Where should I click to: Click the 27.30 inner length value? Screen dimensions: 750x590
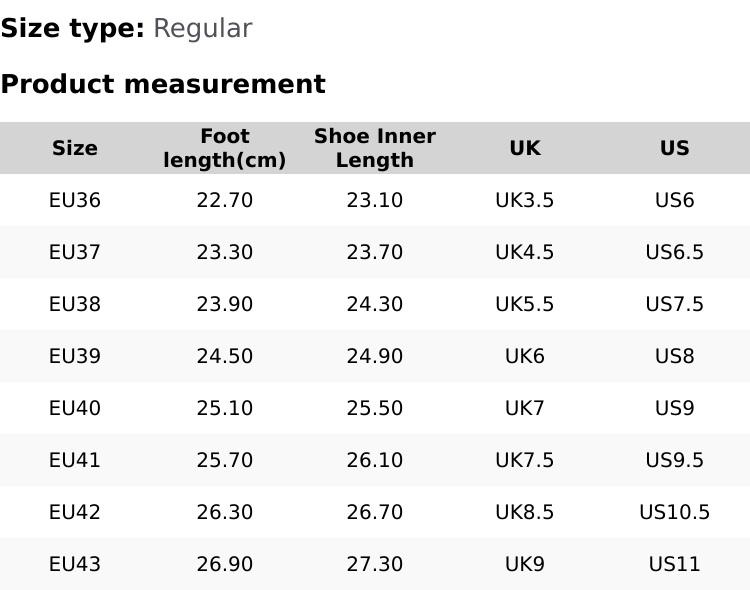(x=375, y=564)
